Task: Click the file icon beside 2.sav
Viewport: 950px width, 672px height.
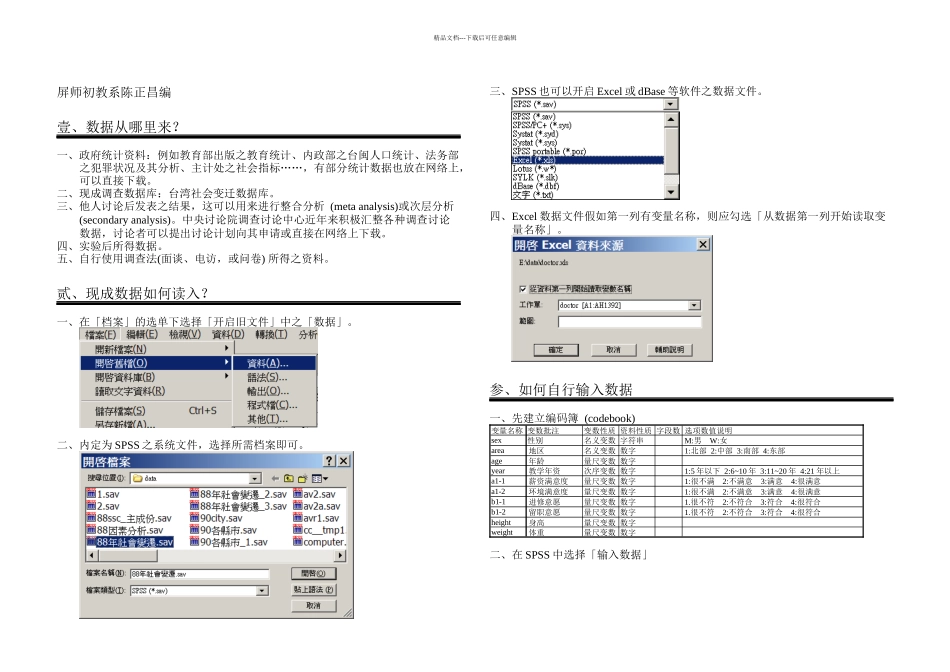Action: coord(91,506)
